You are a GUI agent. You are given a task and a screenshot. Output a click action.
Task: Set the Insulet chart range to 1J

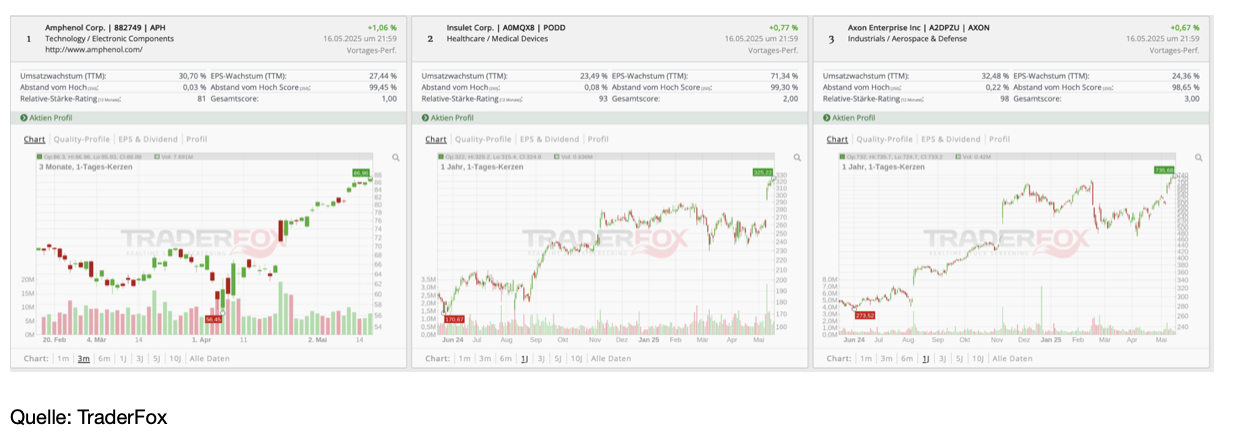[524, 358]
